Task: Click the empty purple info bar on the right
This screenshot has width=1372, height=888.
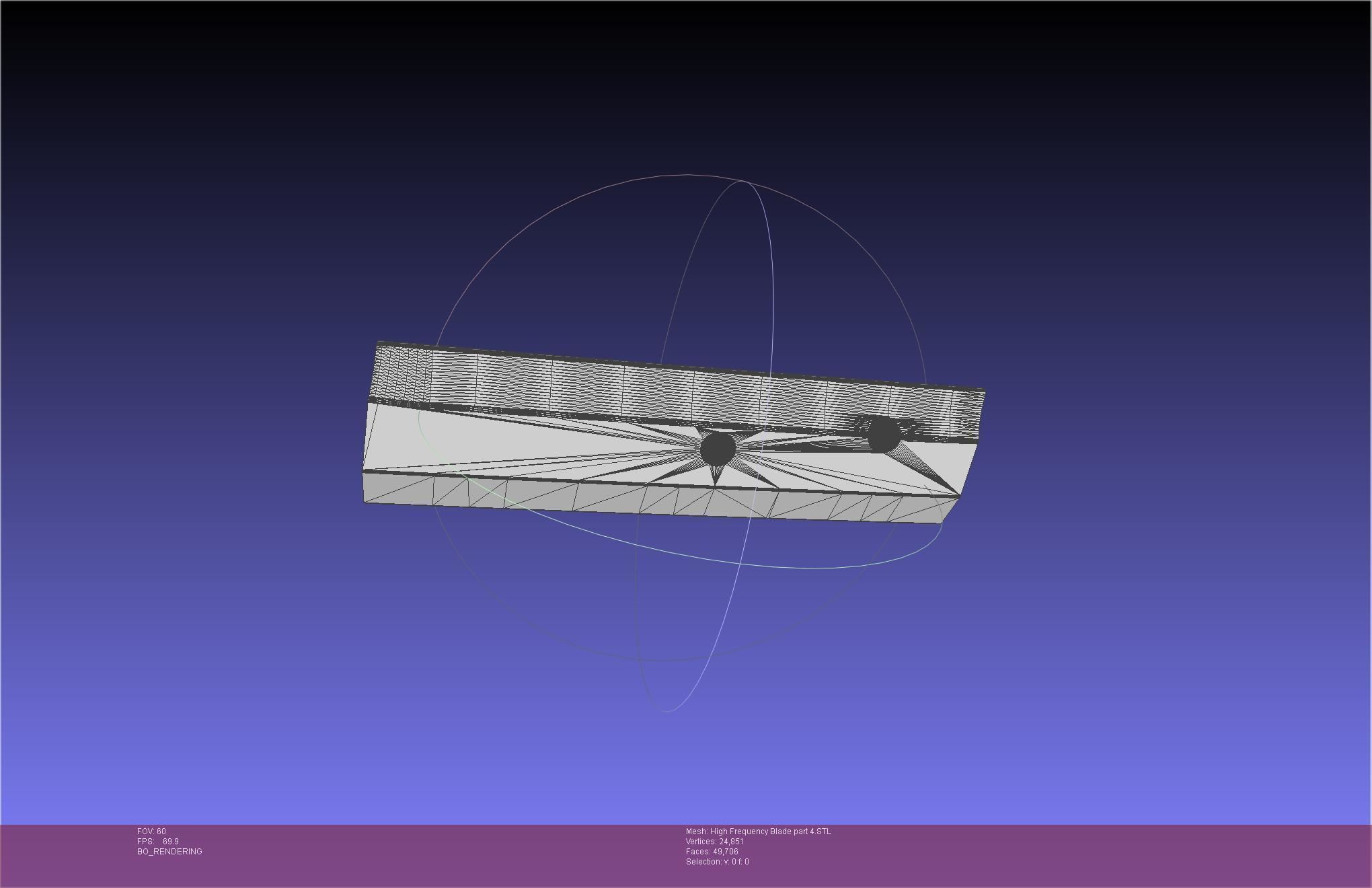Action: [x=1143, y=854]
